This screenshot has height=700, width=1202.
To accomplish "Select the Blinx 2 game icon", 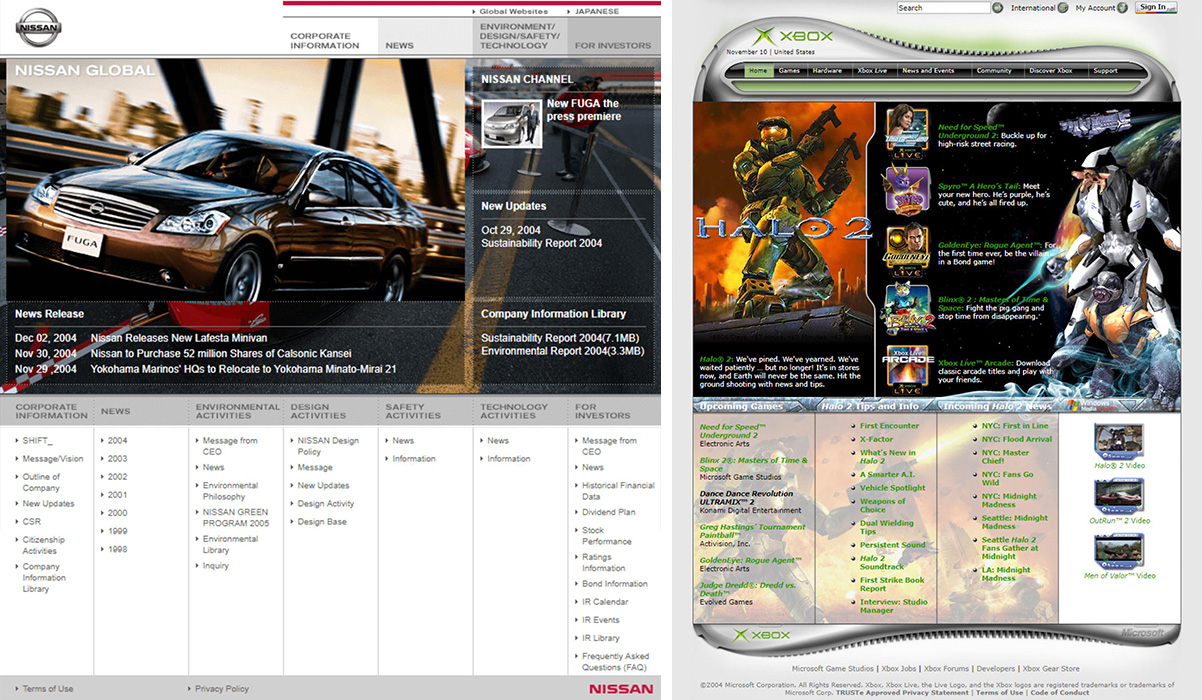I will [906, 308].
